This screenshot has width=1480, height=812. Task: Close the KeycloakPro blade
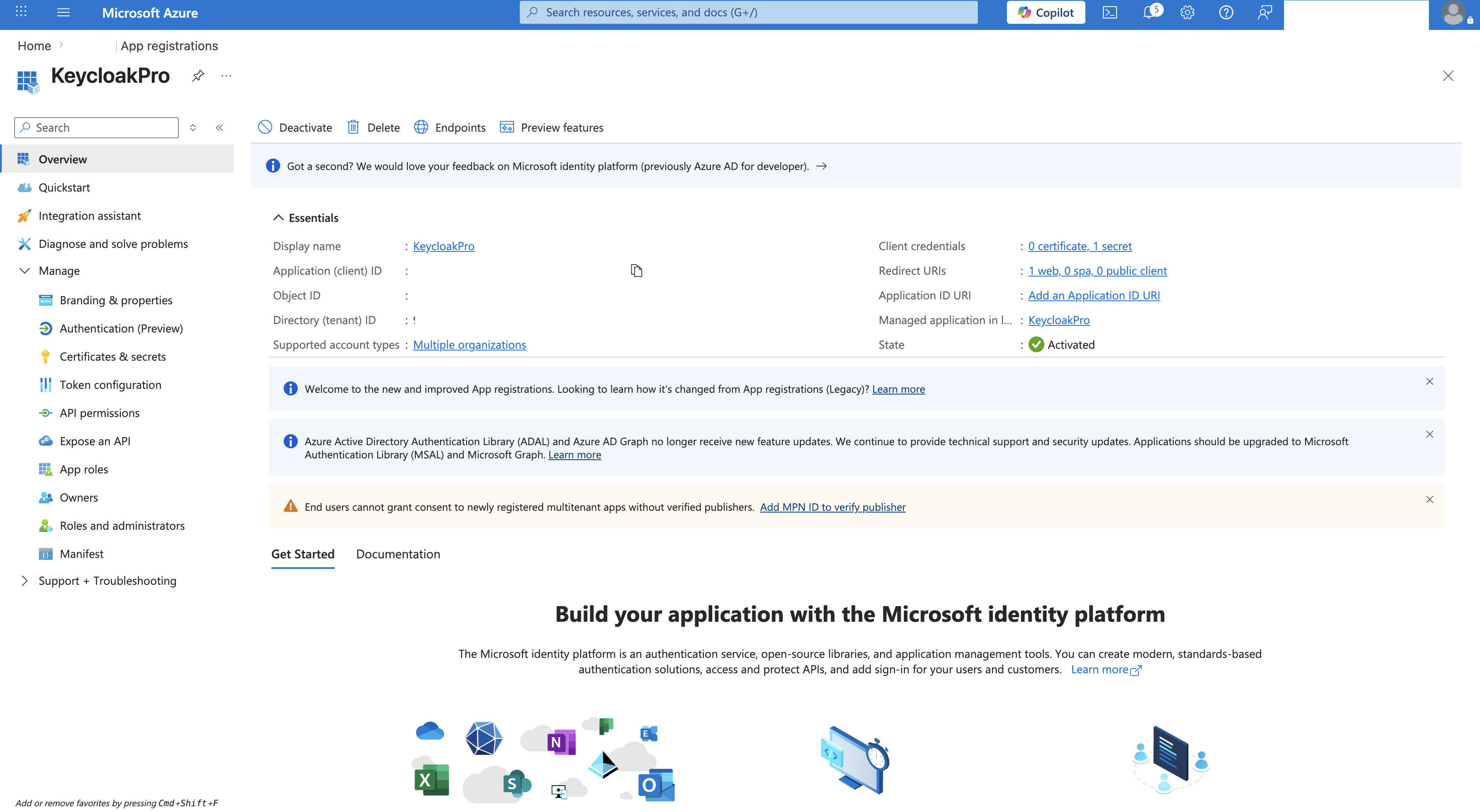point(1448,76)
